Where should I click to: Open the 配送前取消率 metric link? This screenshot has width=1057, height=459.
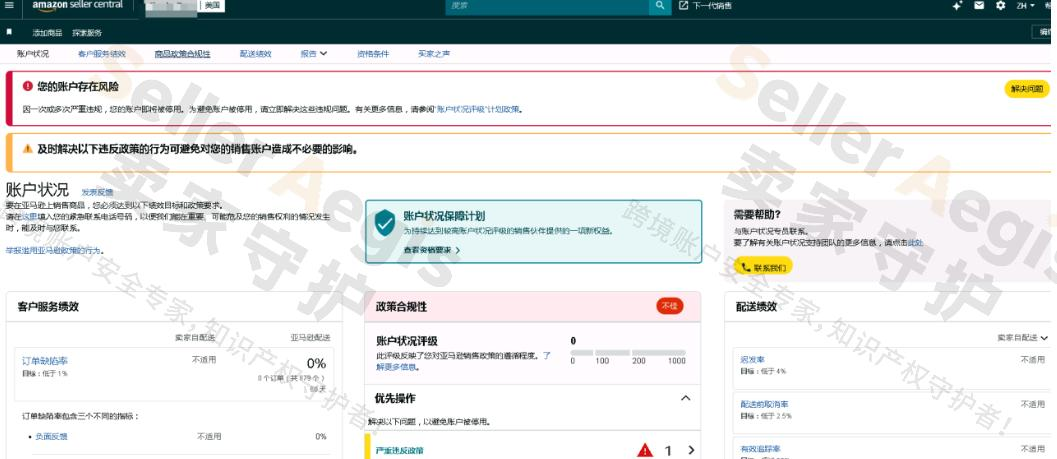click(x=764, y=404)
